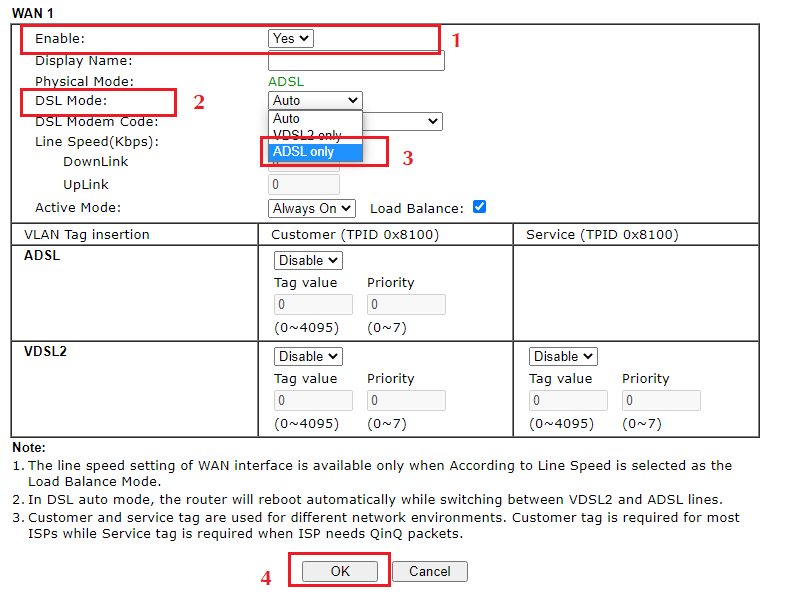Click the Display Name text field
Viewport: 785px width, 599px height.
[356, 61]
